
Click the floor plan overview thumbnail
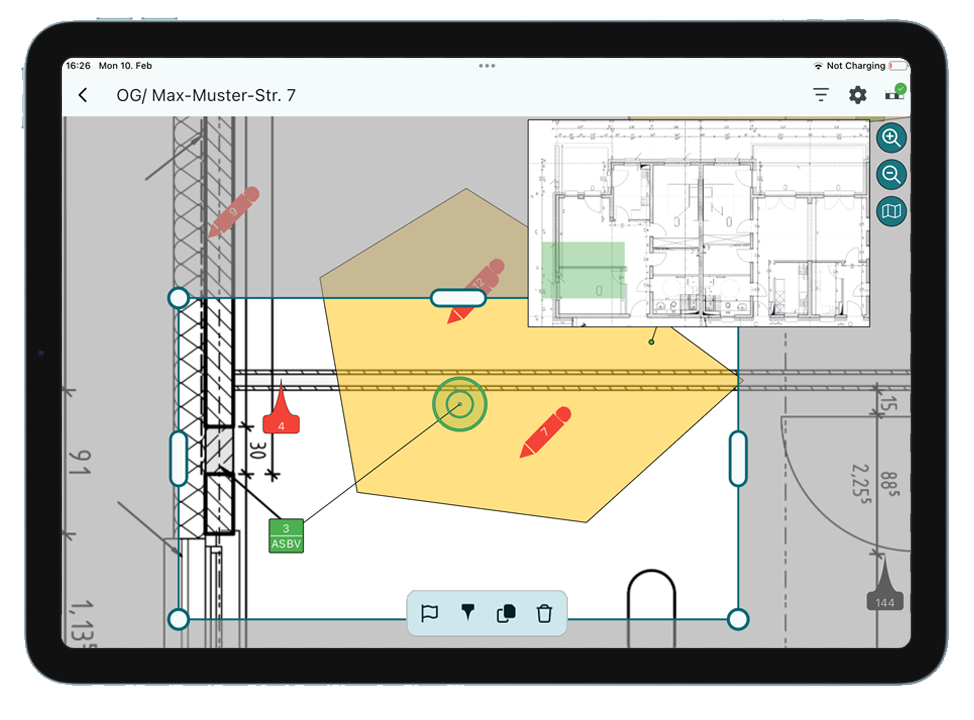tap(698, 223)
